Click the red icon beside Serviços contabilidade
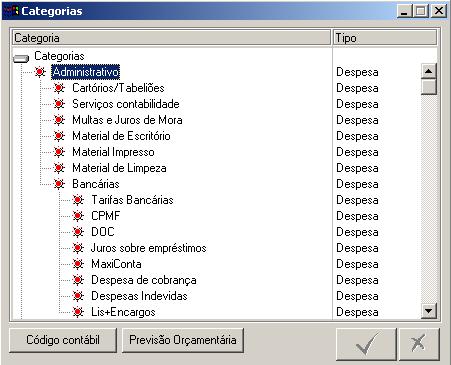This screenshot has height=365, width=451. tap(59, 104)
